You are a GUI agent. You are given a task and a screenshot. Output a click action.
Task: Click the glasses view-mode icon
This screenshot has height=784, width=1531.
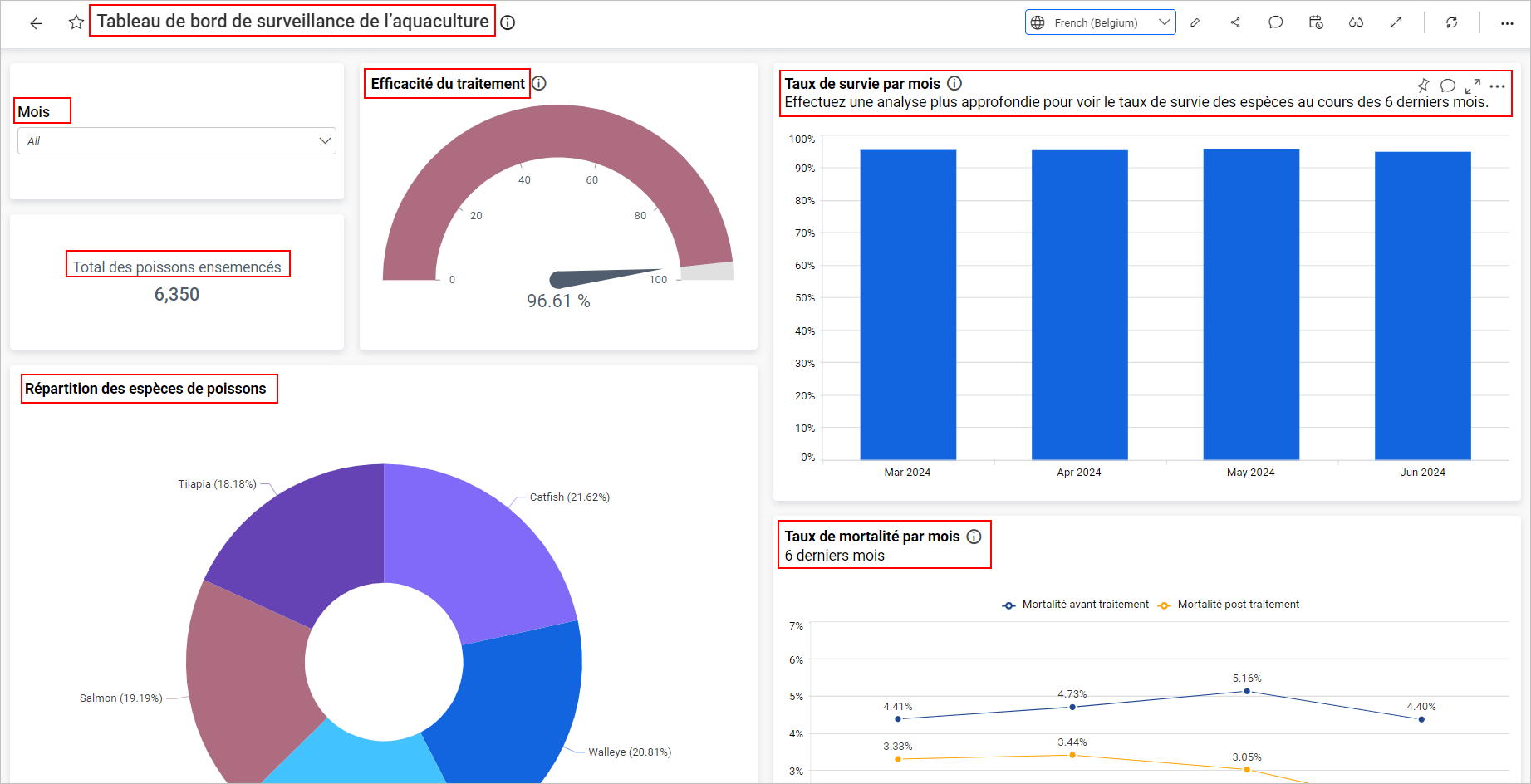pyautogui.click(x=1357, y=22)
